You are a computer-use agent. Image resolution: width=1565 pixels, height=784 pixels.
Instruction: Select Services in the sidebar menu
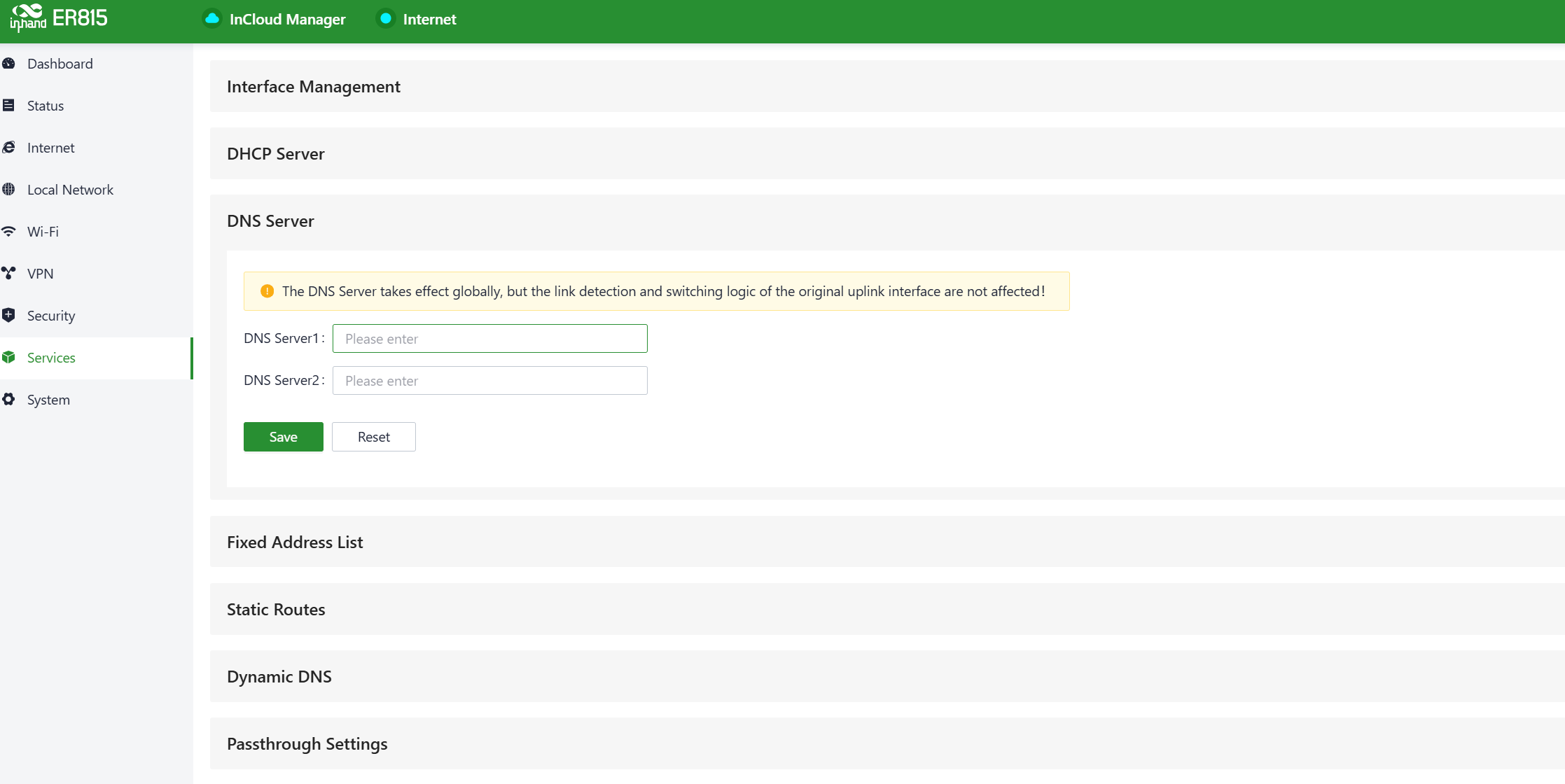[x=51, y=358]
